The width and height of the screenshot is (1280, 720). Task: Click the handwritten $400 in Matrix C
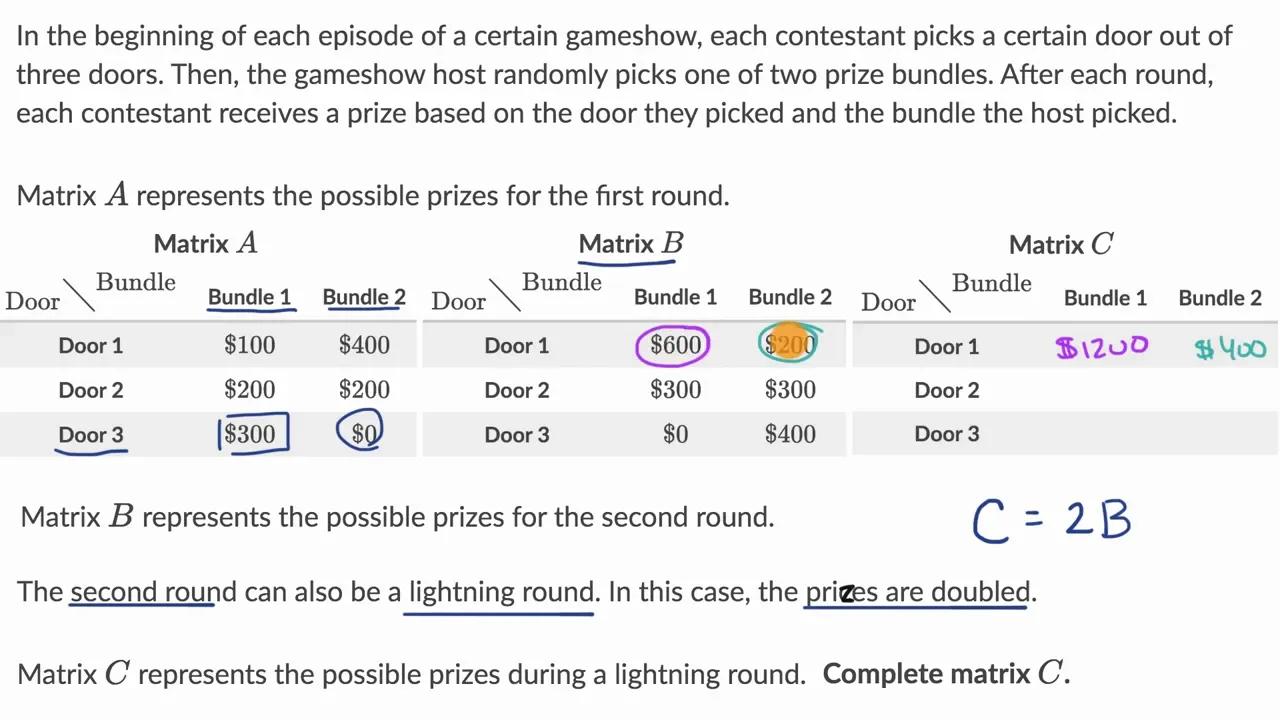[1231, 348]
